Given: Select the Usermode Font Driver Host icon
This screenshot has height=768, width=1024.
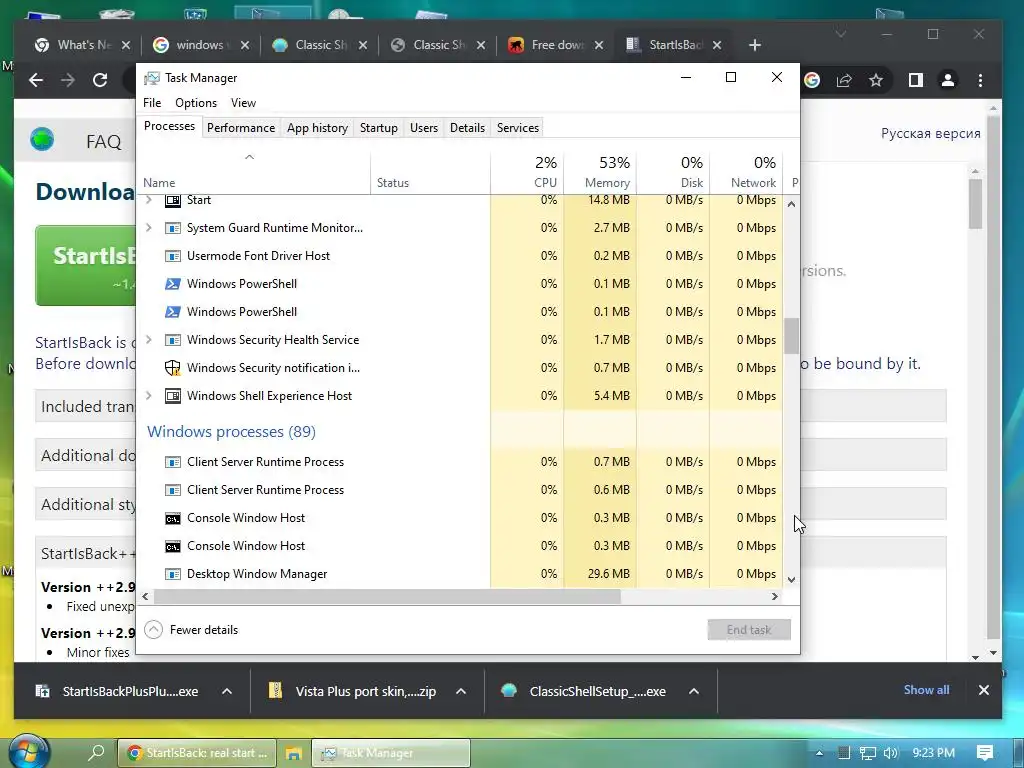Looking at the screenshot, I should (172, 256).
